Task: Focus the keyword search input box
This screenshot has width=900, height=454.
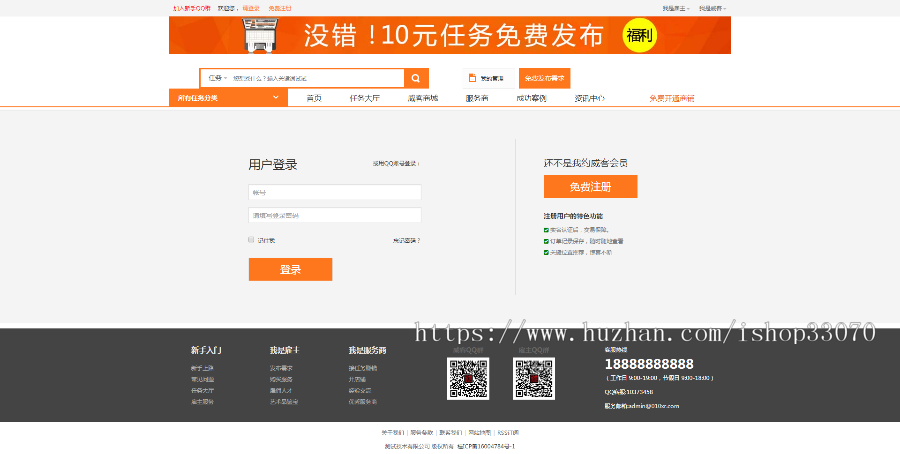Action: [317, 78]
